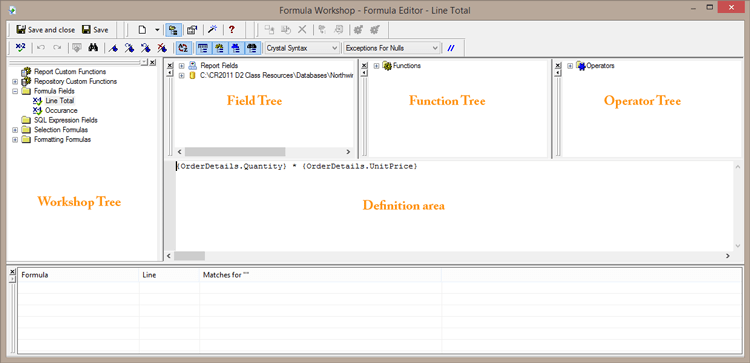Select the Line Total formula

[60, 100]
